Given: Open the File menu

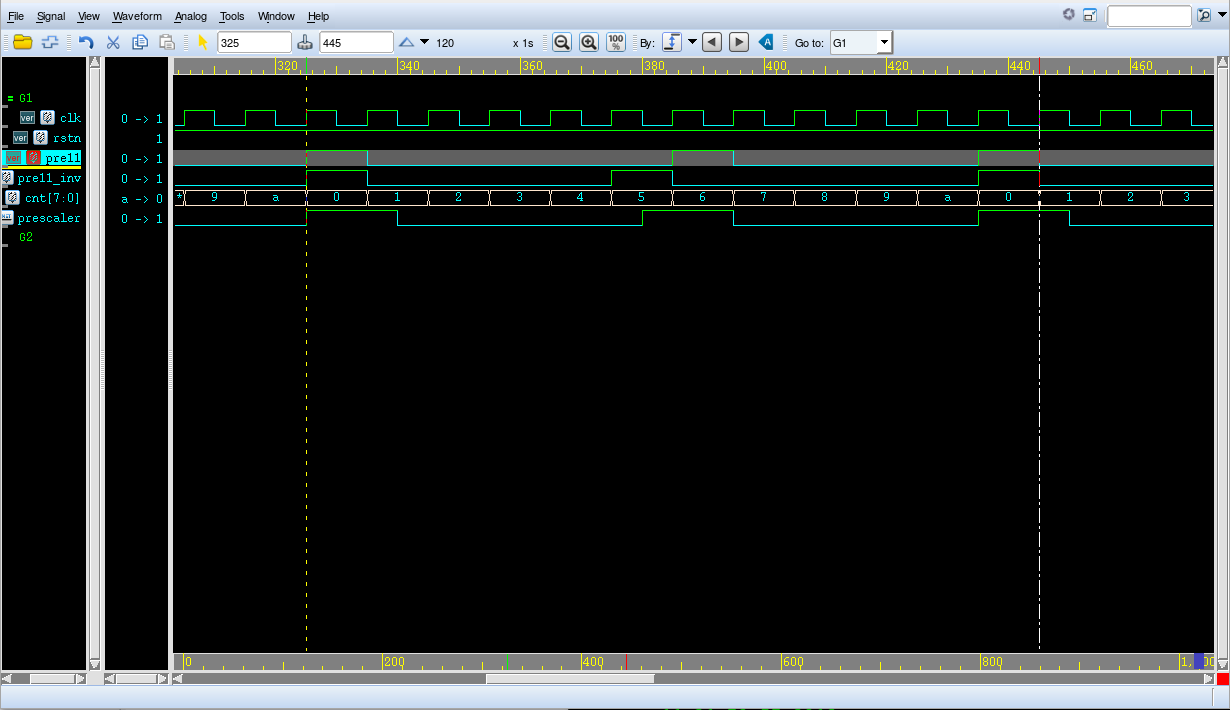Looking at the screenshot, I should click(16, 16).
